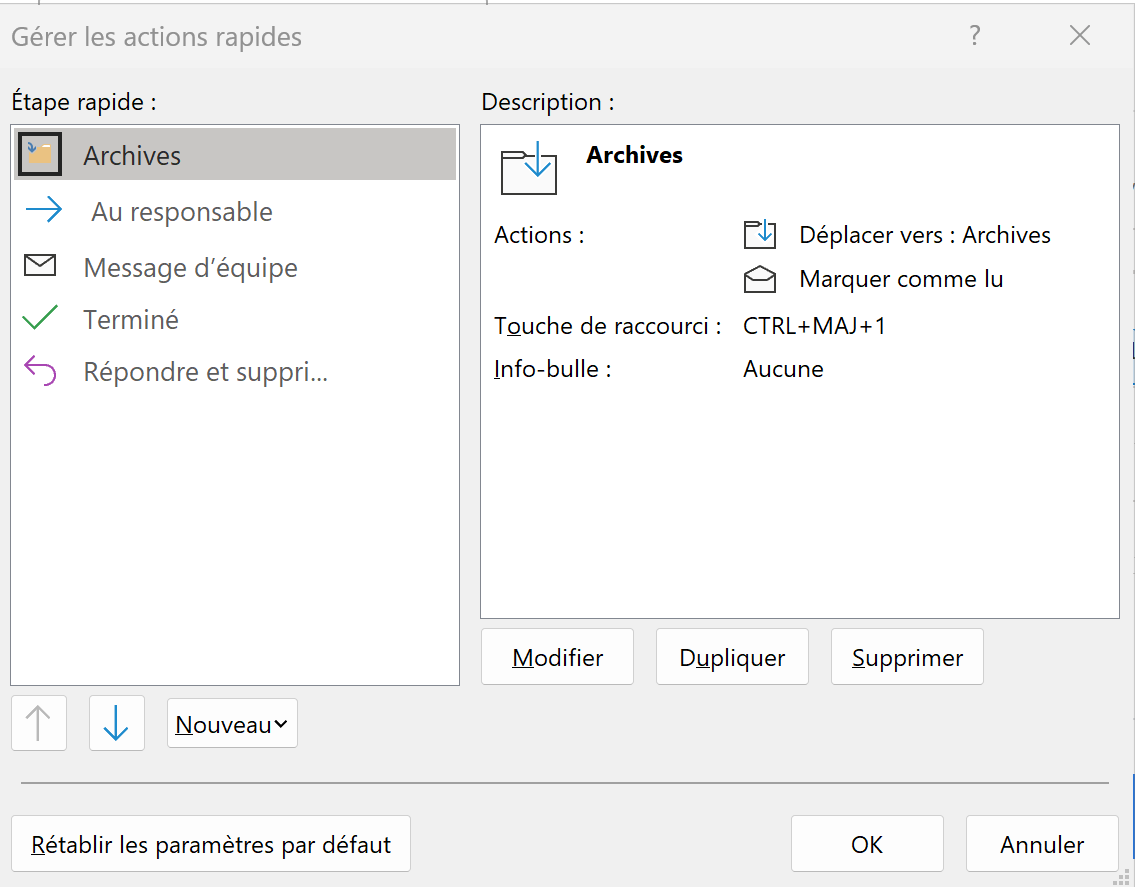Click Rétablir les paramètres par défaut

211,844
